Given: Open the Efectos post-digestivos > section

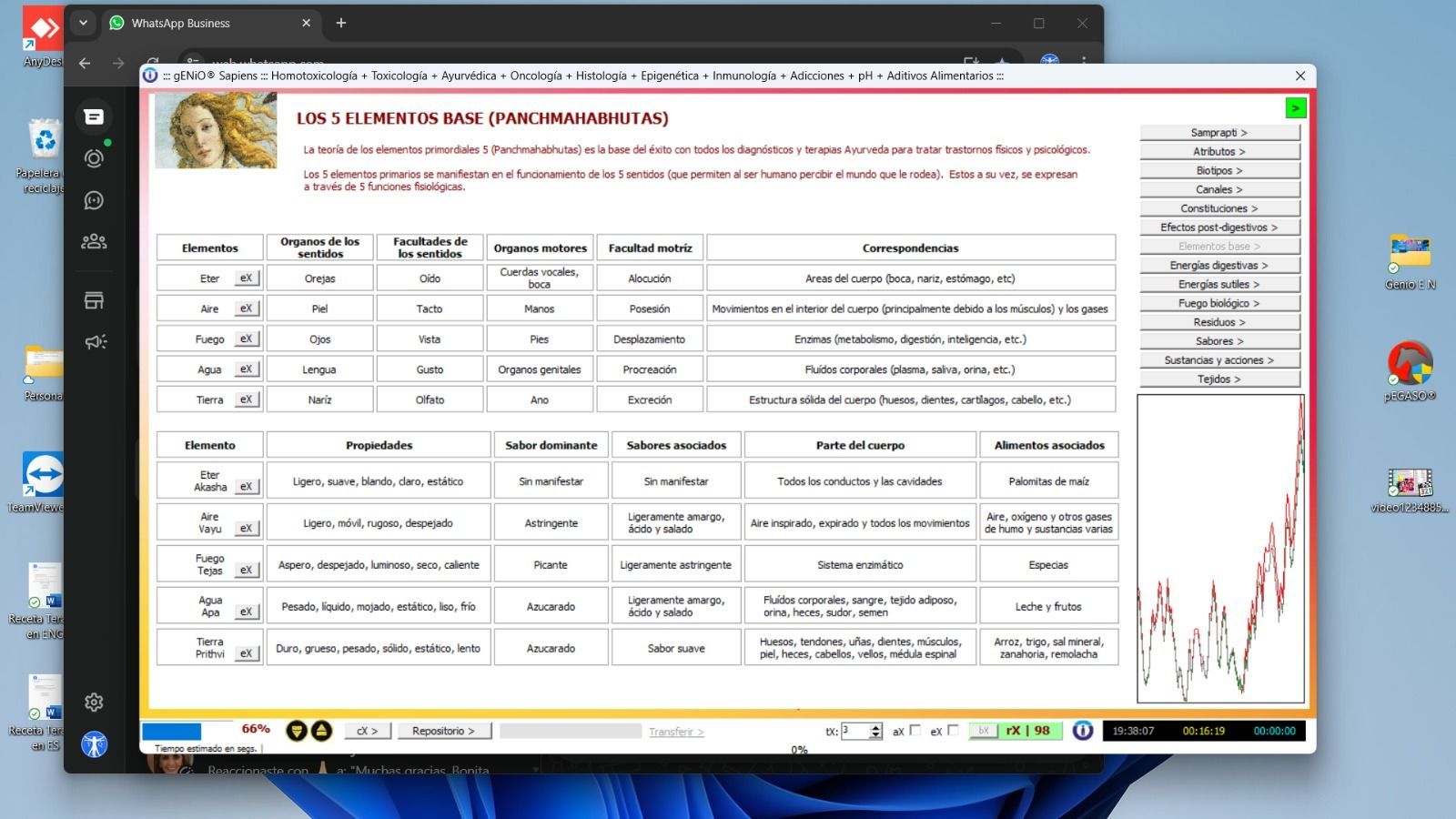Looking at the screenshot, I should click(x=1219, y=227).
